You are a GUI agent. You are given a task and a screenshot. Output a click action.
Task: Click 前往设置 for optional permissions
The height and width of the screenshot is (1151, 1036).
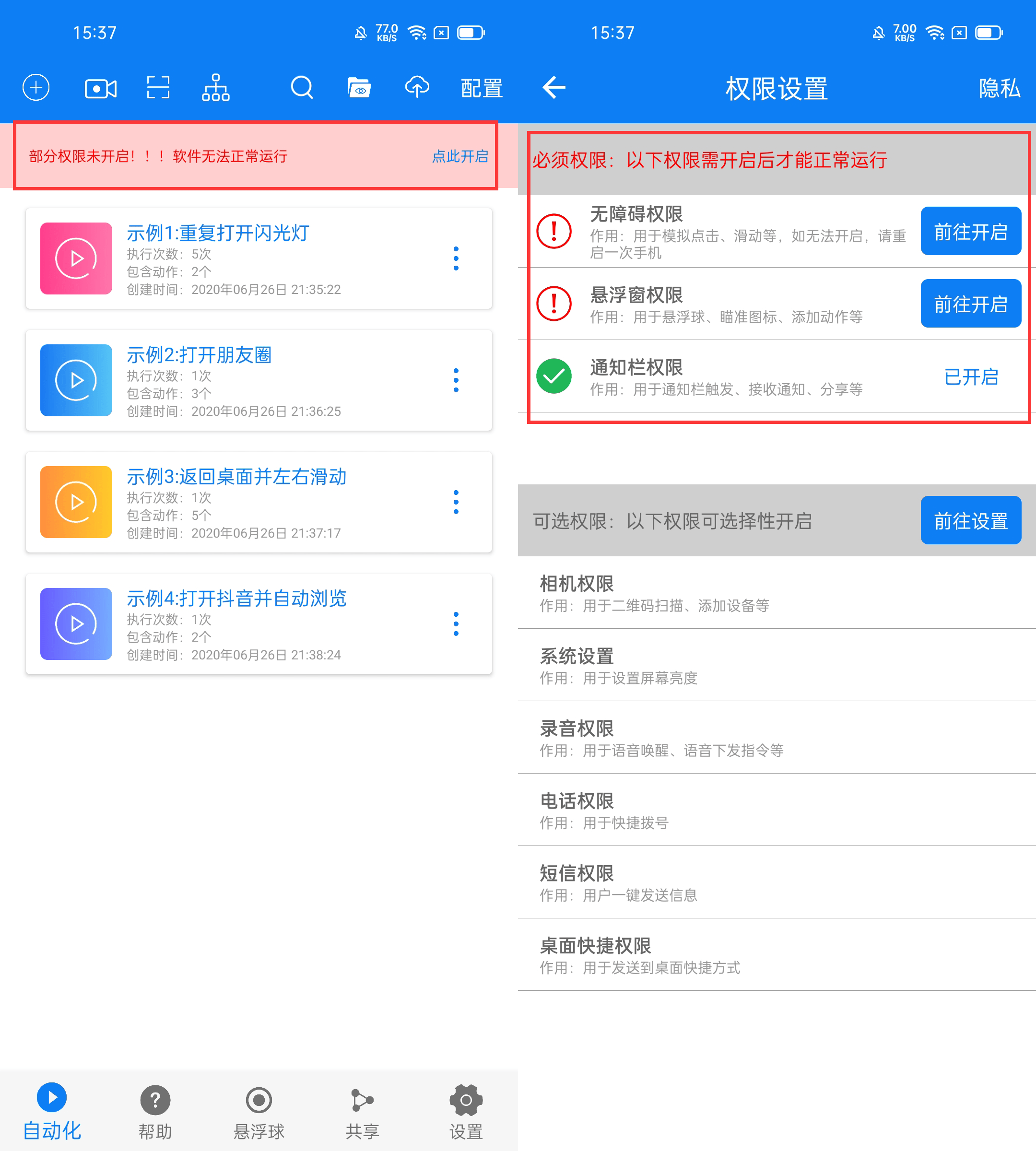[x=971, y=520]
